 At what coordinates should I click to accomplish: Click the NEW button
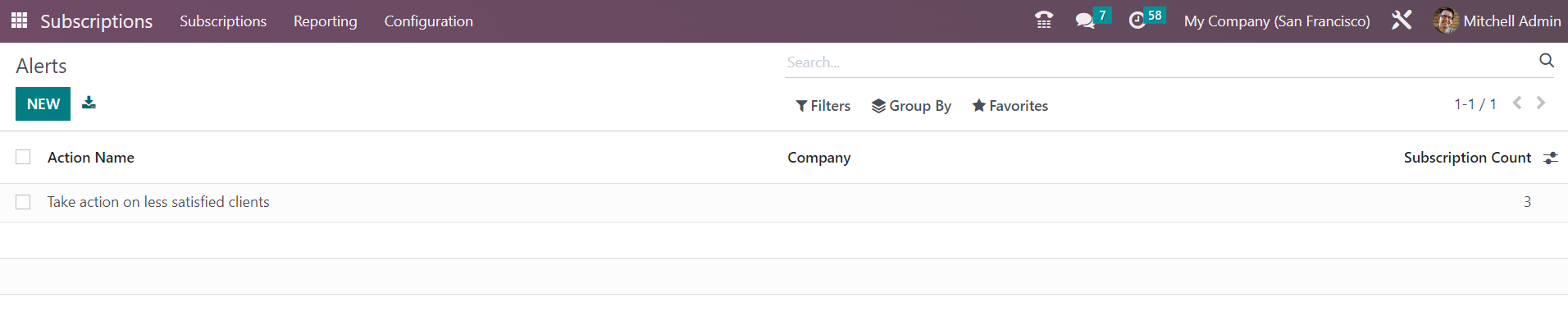[x=43, y=103]
